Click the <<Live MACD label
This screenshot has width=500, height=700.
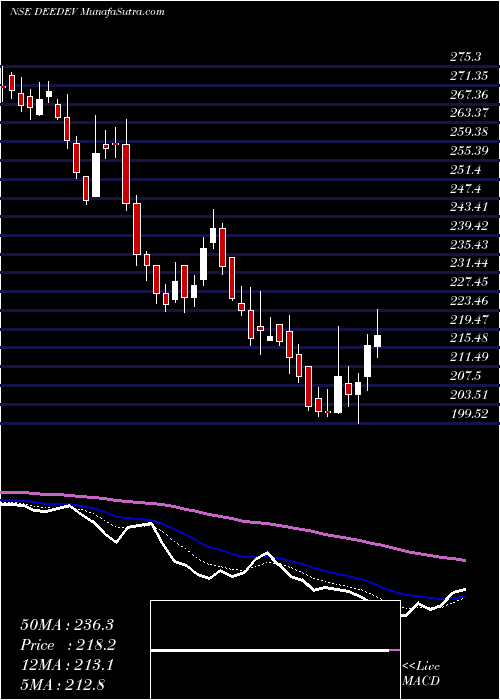(x=421, y=674)
